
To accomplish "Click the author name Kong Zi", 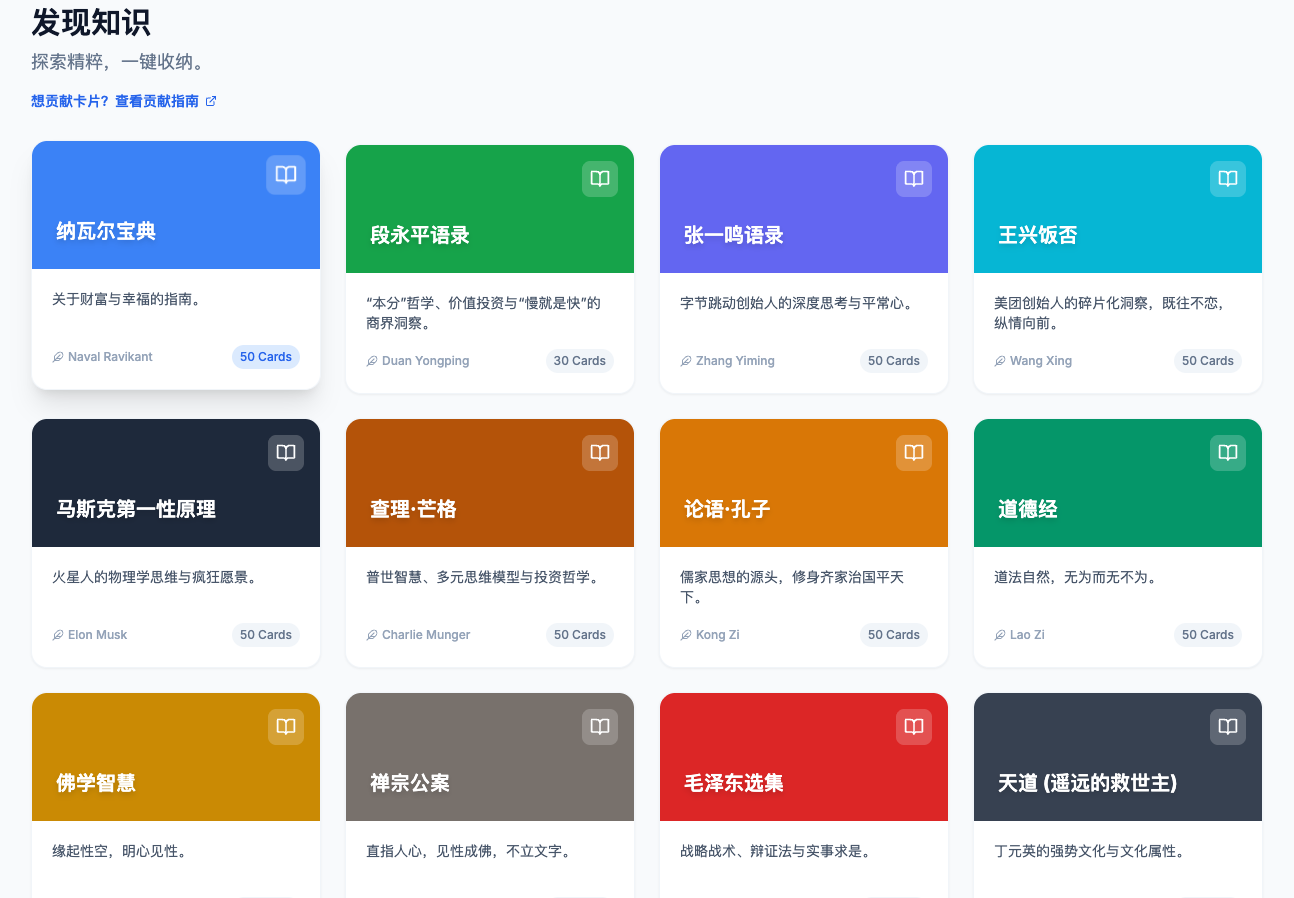I will click(x=718, y=635).
